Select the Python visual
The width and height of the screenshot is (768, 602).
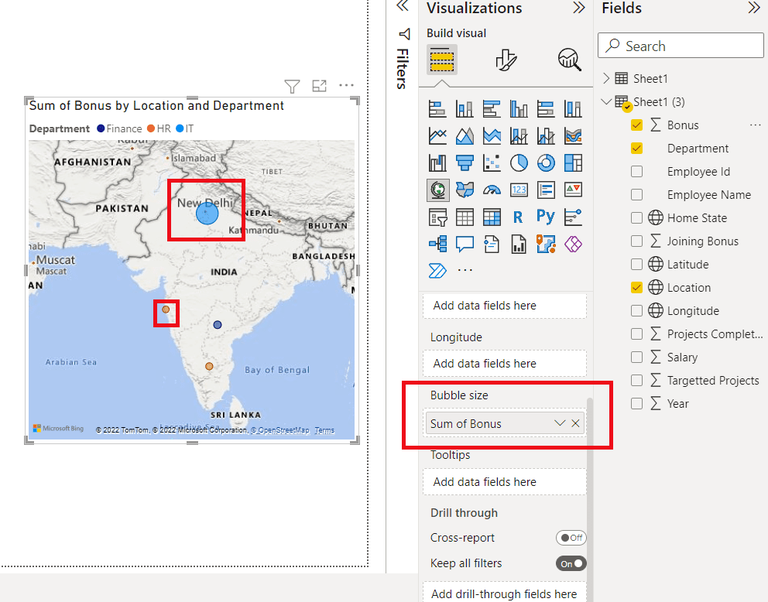point(546,216)
